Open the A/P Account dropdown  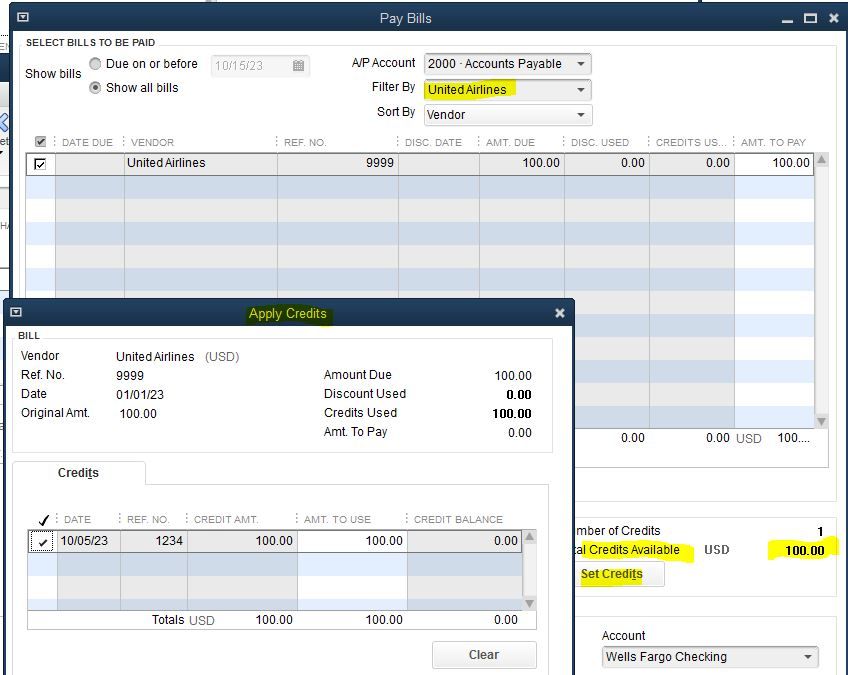tap(581, 64)
